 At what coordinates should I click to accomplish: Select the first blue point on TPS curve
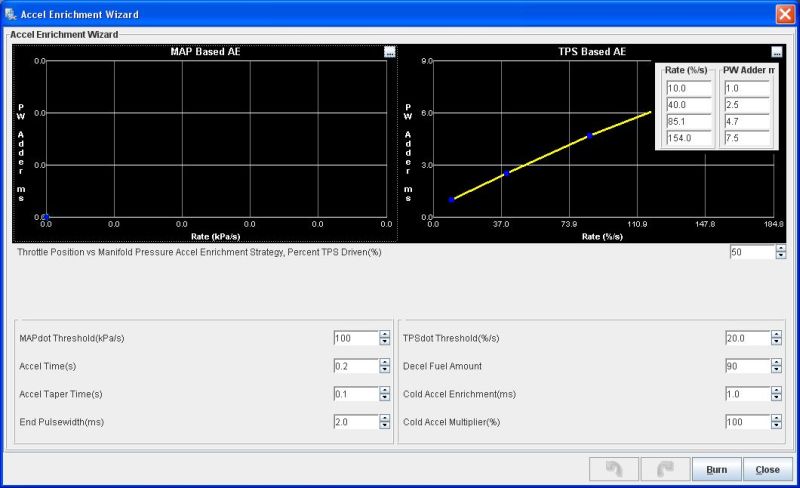click(451, 200)
